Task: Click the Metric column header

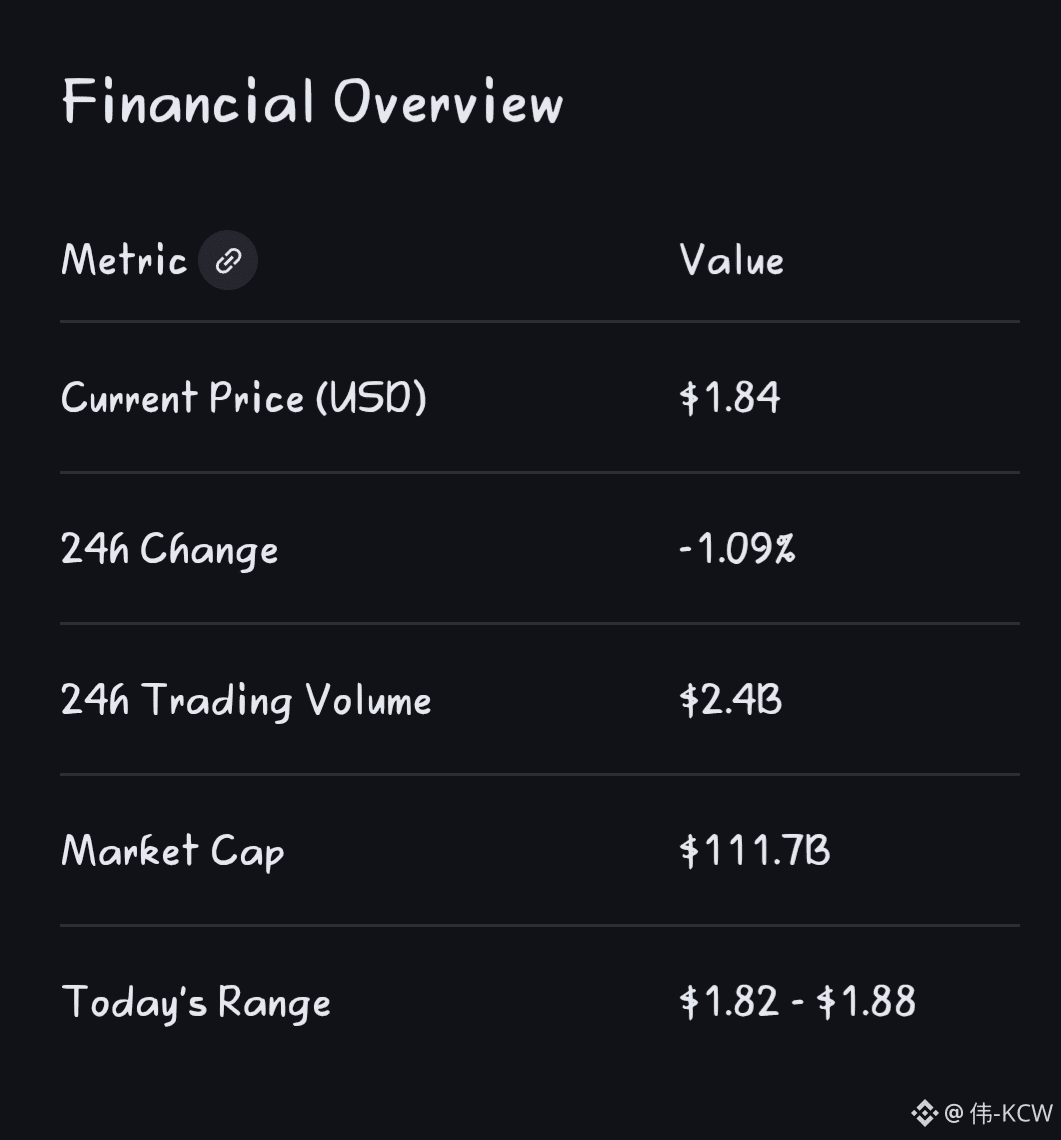Action: (x=124, y=261)
